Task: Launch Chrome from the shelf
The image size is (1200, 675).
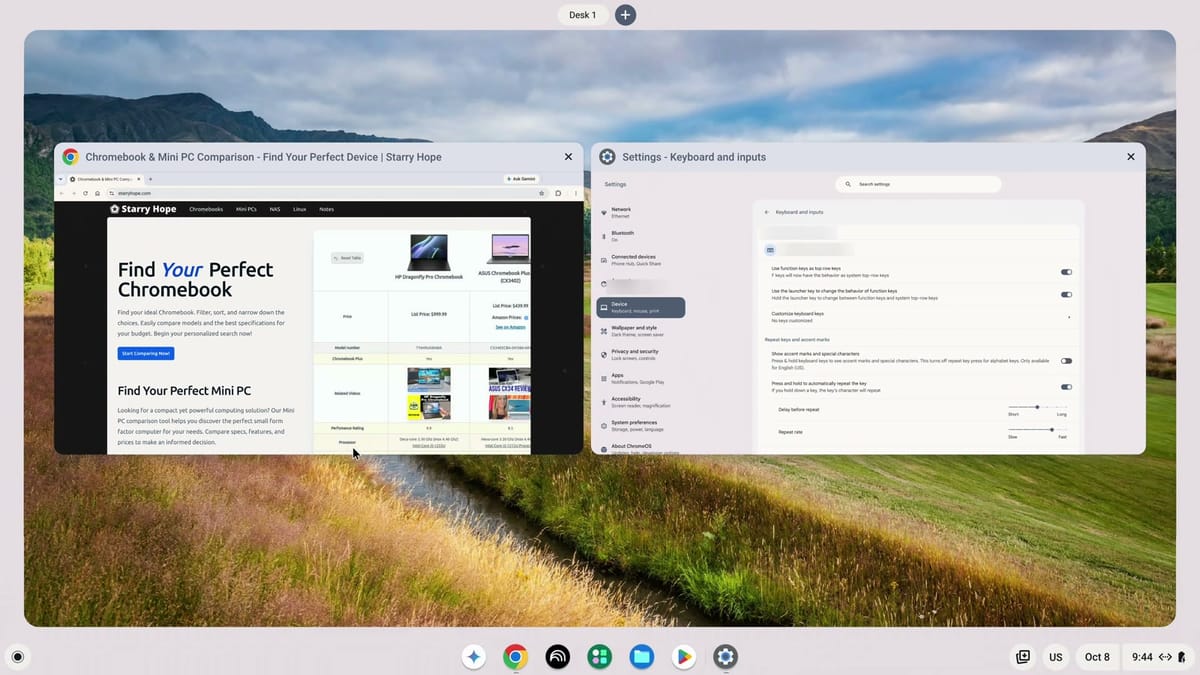Action: point(516,657)
